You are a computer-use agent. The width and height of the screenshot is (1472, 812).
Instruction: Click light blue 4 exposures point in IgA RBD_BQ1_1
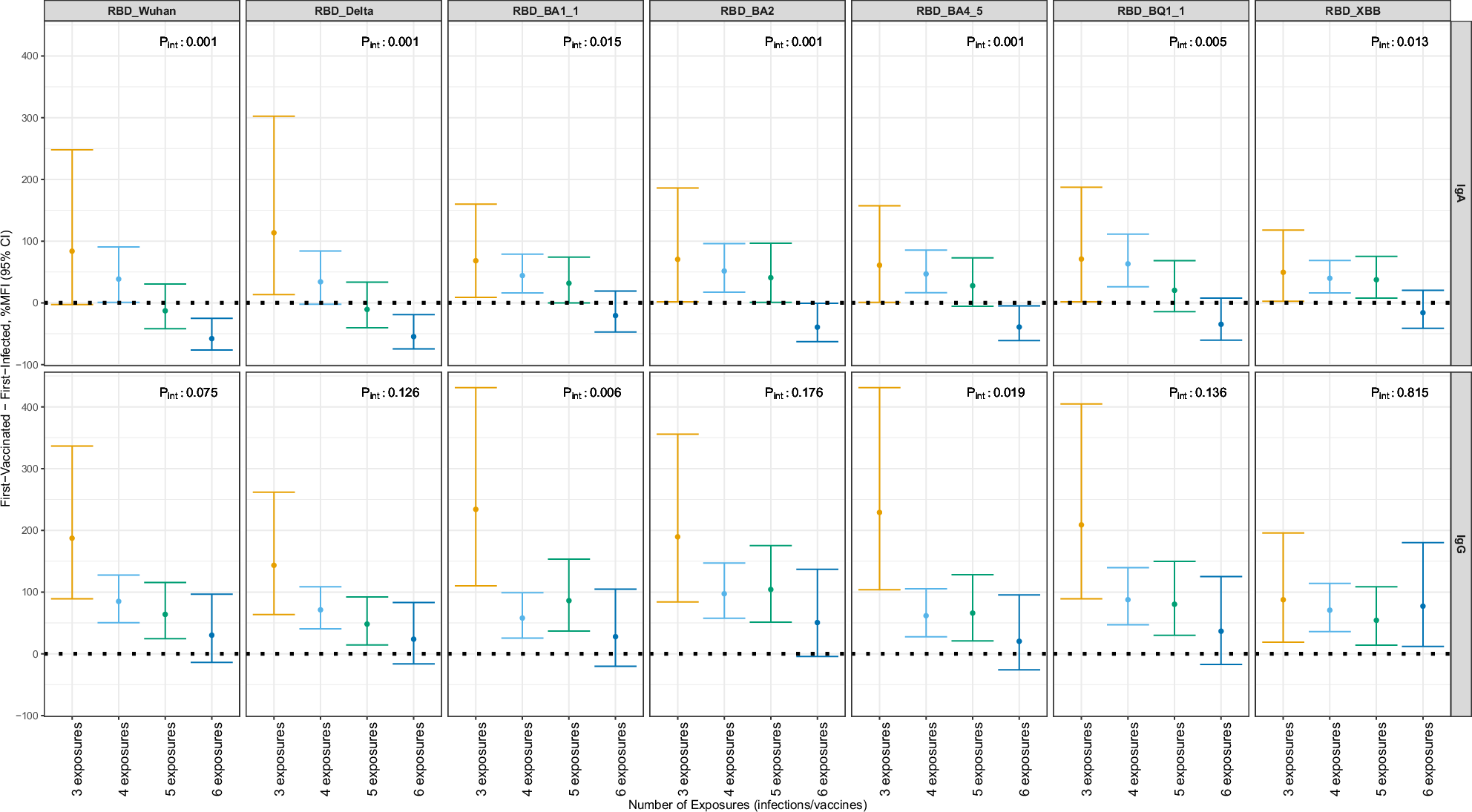tap(1128, 264)
